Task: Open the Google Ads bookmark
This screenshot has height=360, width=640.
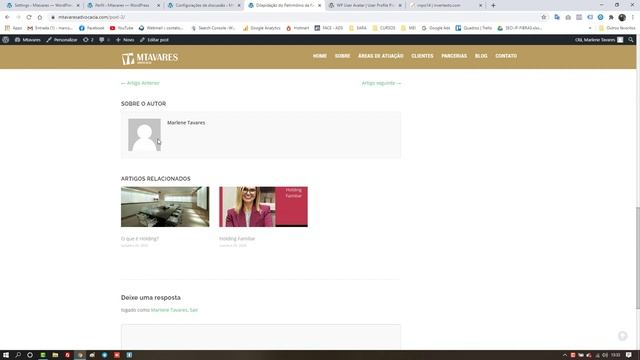Action: [x=436, y=28]
